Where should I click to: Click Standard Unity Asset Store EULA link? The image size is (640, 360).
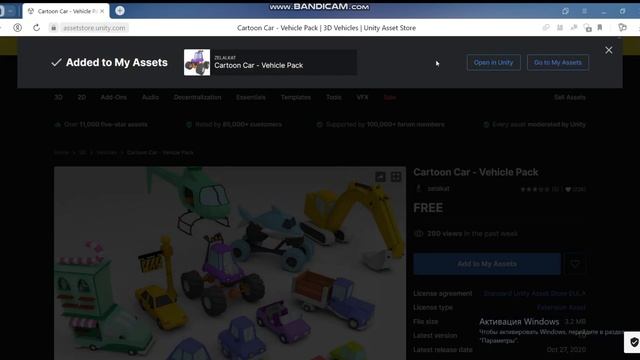tap(534, 293)
